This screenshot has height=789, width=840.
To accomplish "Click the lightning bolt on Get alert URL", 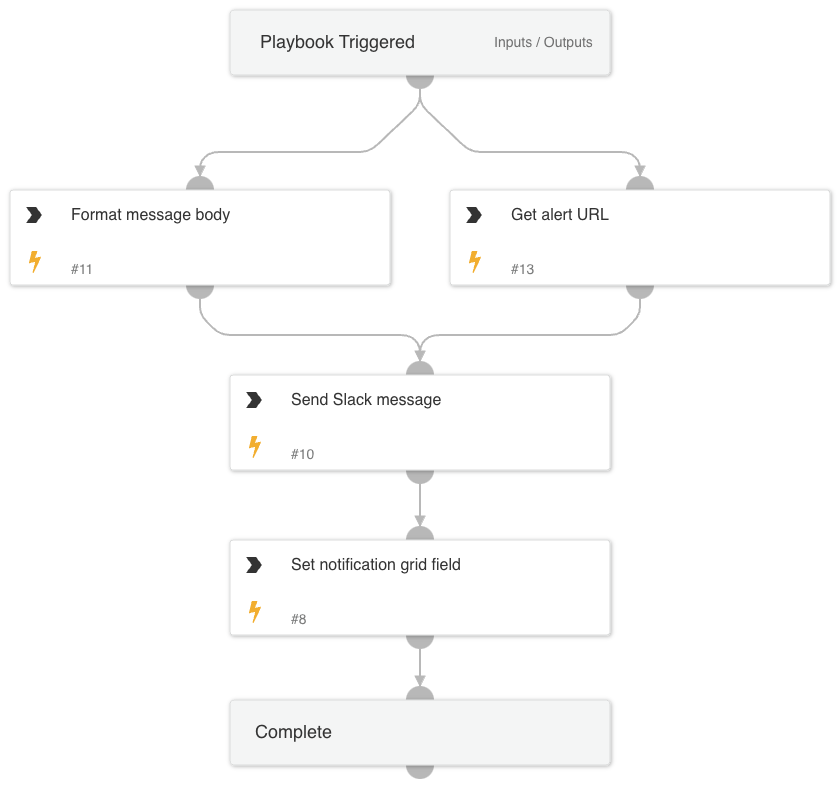I will pos(474,262).
